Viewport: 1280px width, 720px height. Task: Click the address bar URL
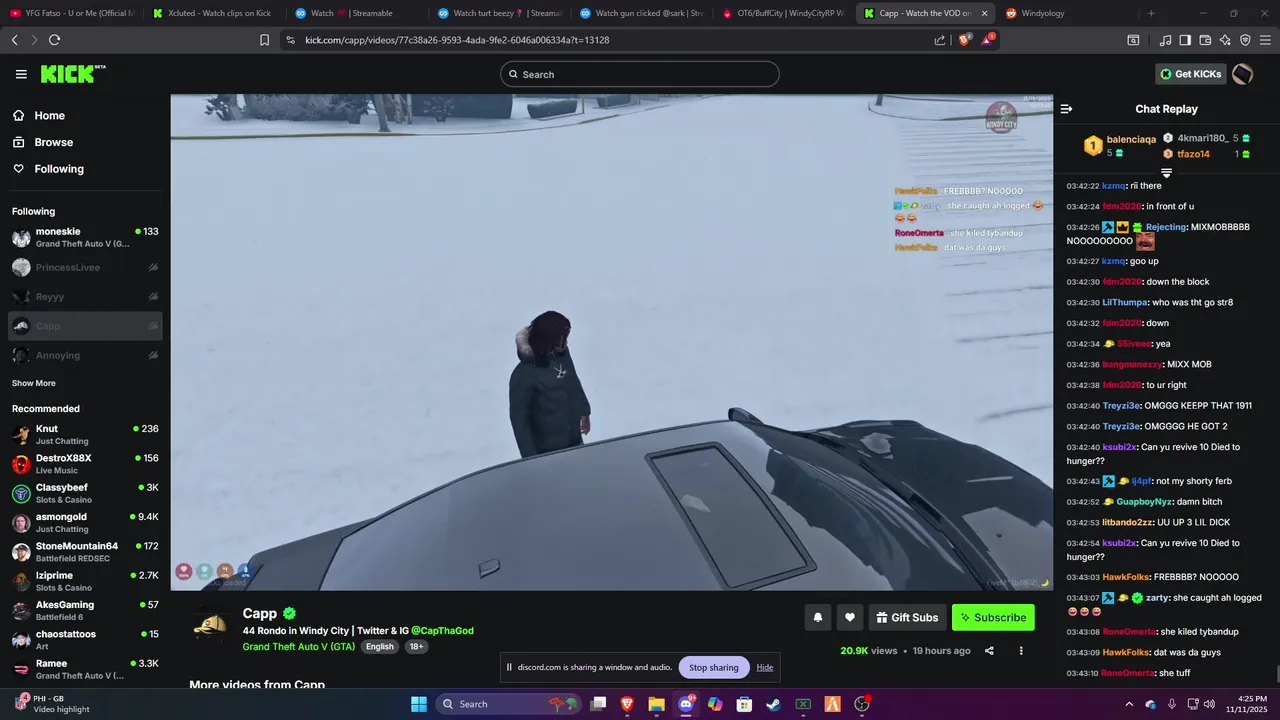pos(456,40)
